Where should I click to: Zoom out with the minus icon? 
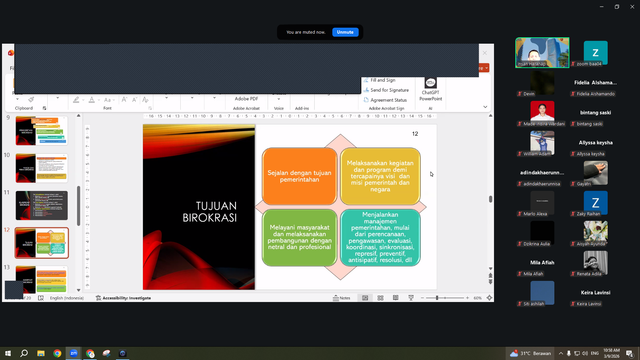pos(422,298)
